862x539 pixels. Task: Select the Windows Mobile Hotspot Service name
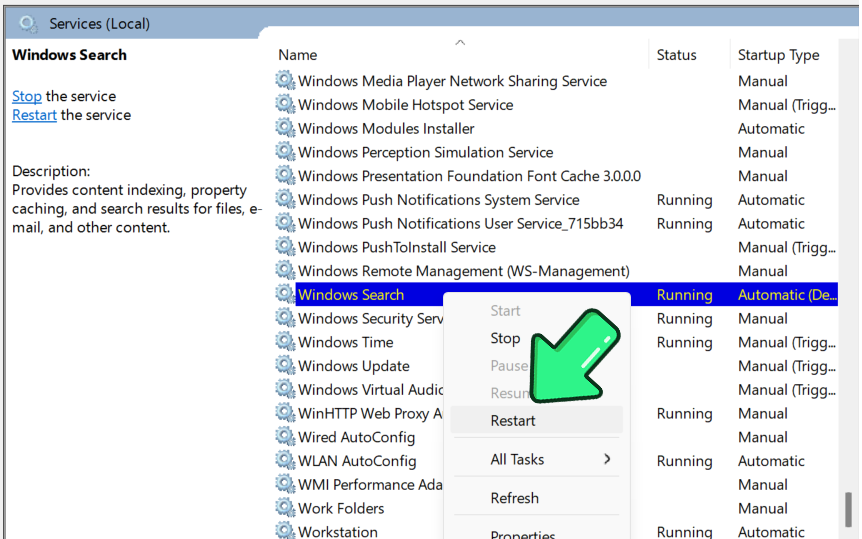click(405, 104)
